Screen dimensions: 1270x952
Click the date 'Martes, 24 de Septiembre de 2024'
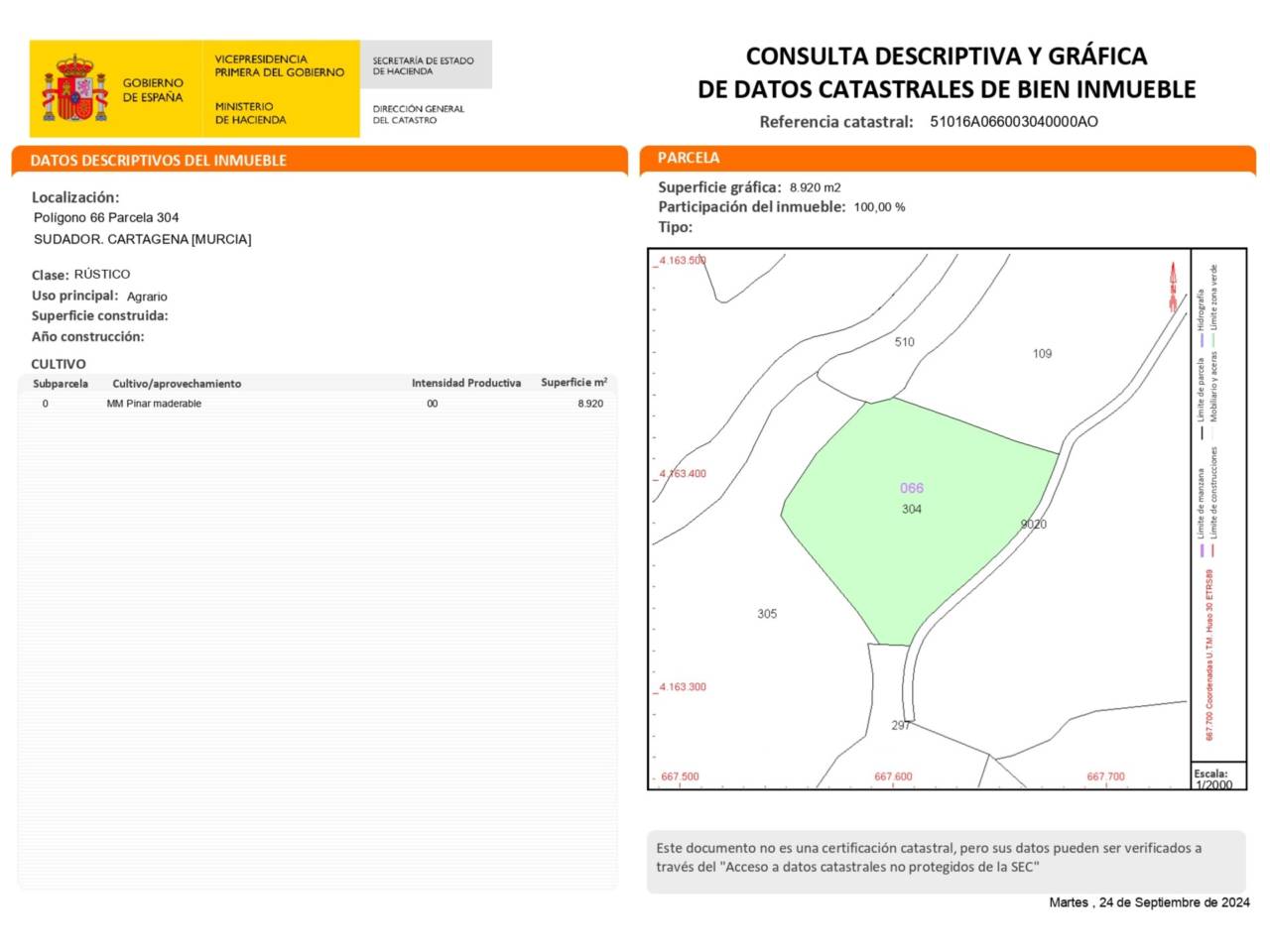[x=1150, y=902]
